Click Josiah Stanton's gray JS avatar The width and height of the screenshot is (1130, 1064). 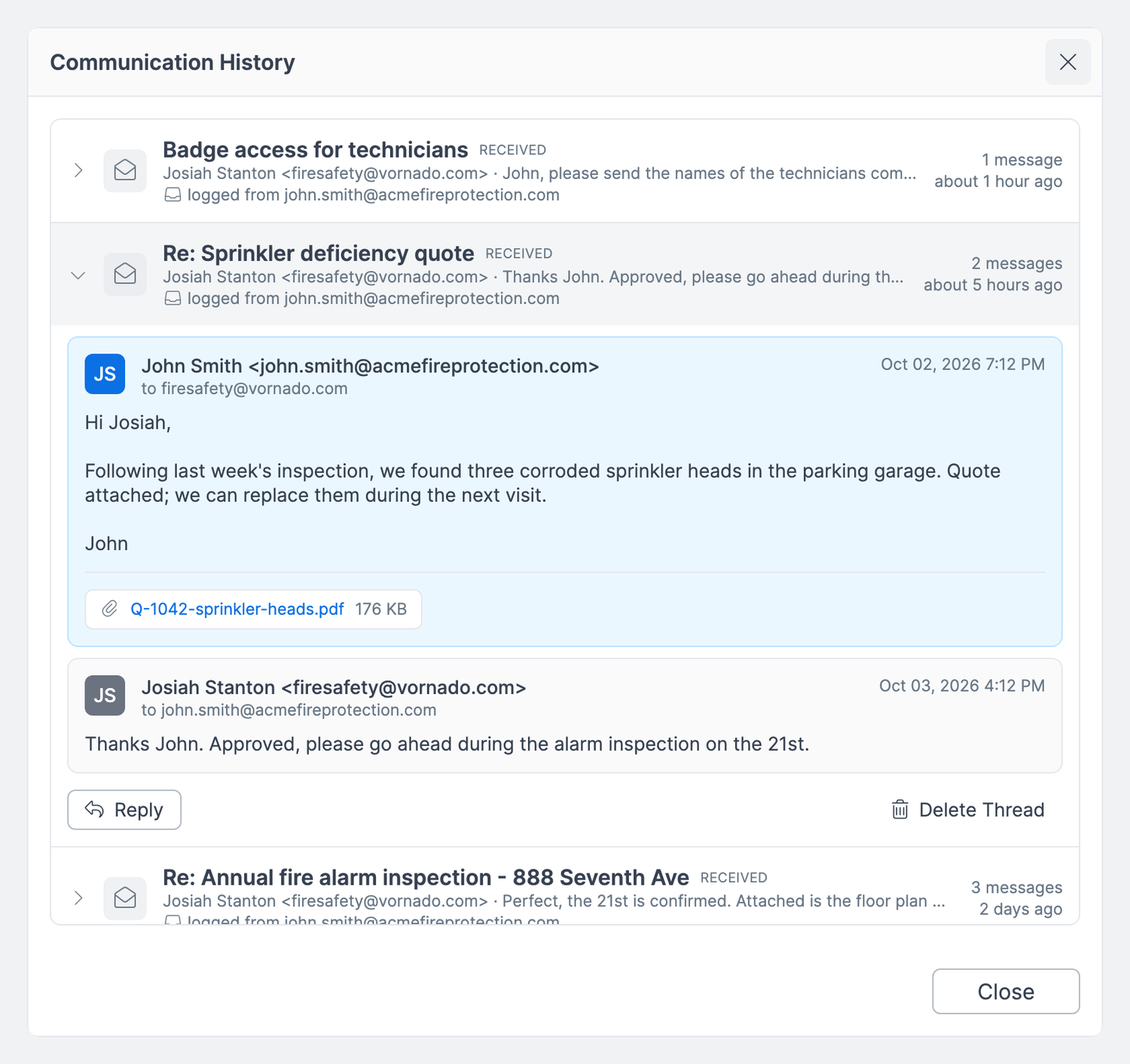(105, 695)
